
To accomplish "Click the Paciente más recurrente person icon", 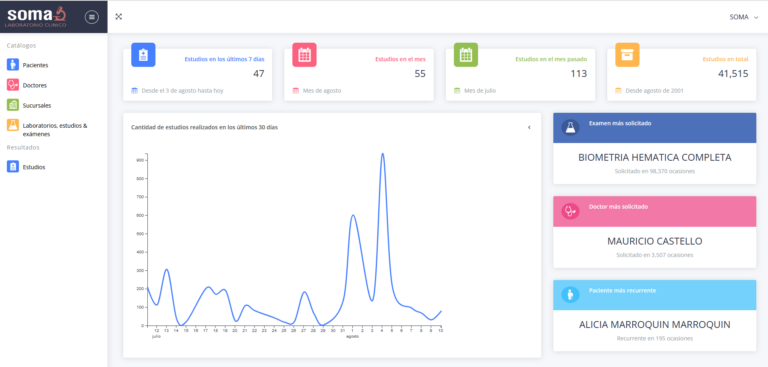I will tap(570, 295).
